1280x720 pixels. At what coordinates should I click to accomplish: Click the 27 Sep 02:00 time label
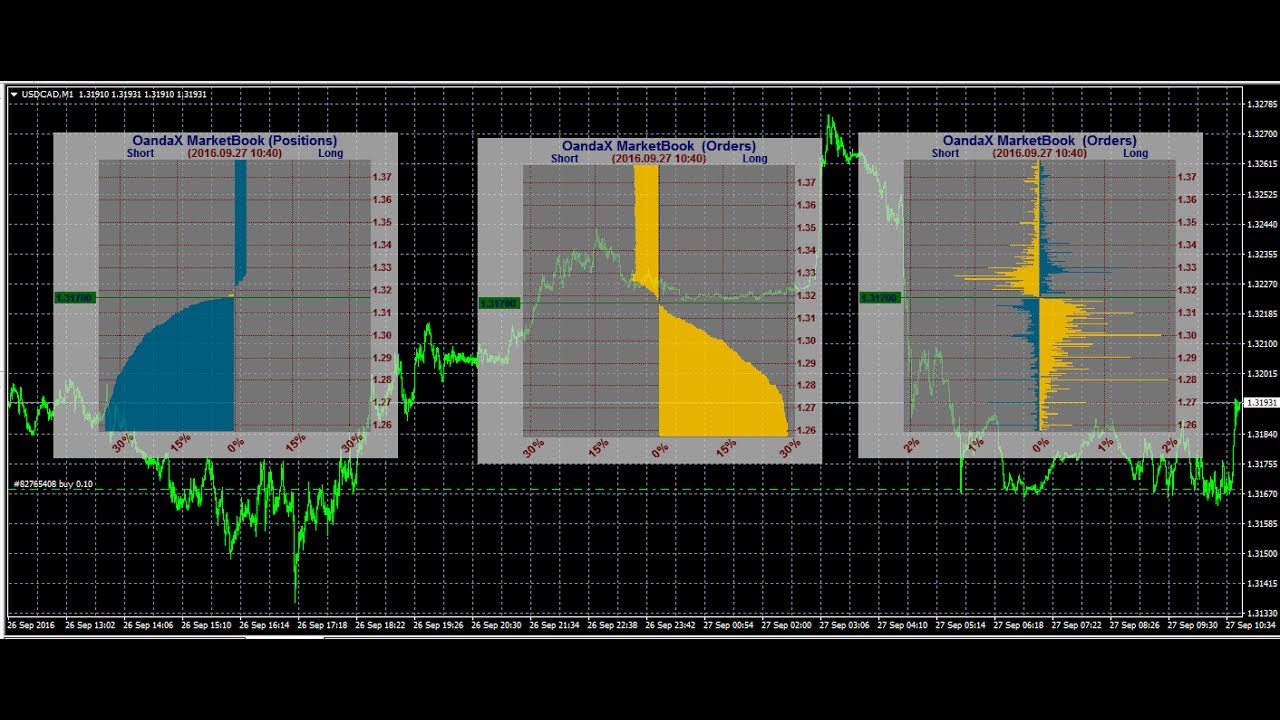(x=786, y=625)
